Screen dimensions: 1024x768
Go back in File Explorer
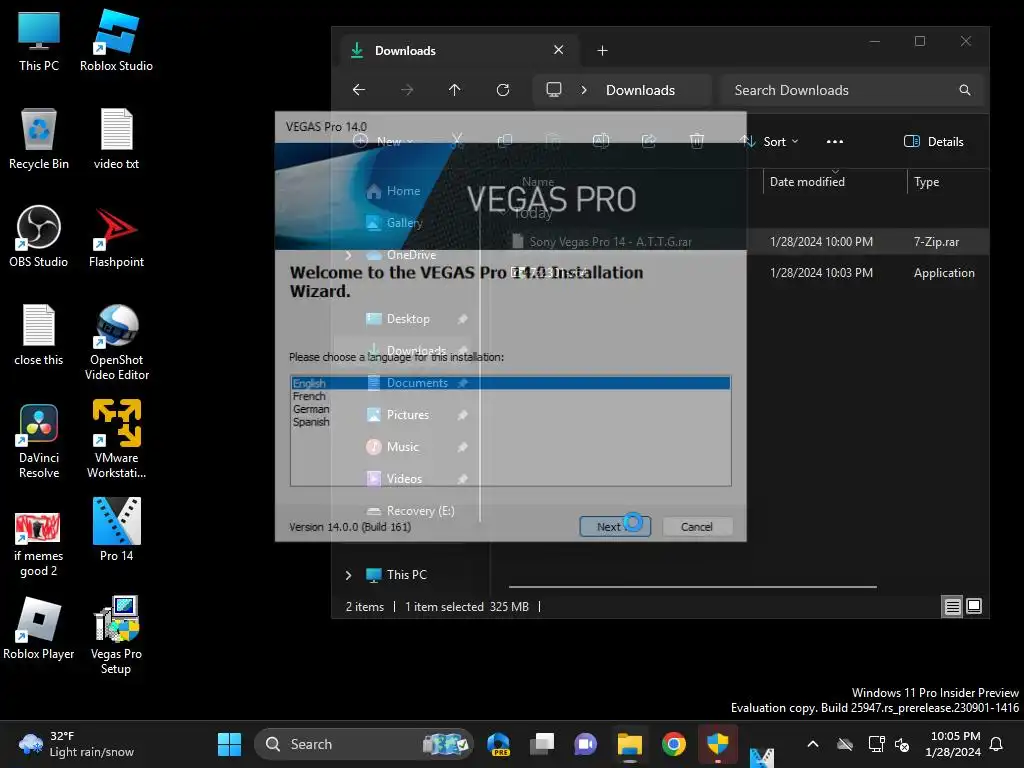pyautogui.click(x=359, y=89)
